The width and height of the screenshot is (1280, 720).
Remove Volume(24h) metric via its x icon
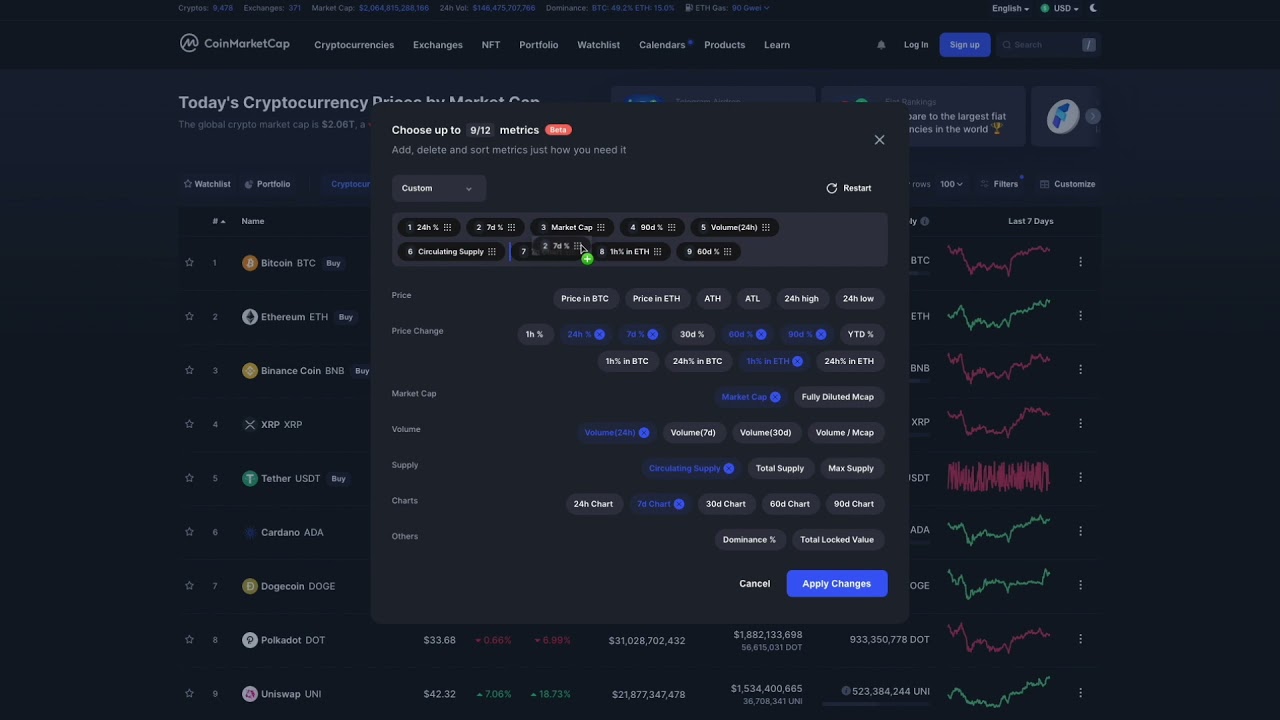click(643, 433)
